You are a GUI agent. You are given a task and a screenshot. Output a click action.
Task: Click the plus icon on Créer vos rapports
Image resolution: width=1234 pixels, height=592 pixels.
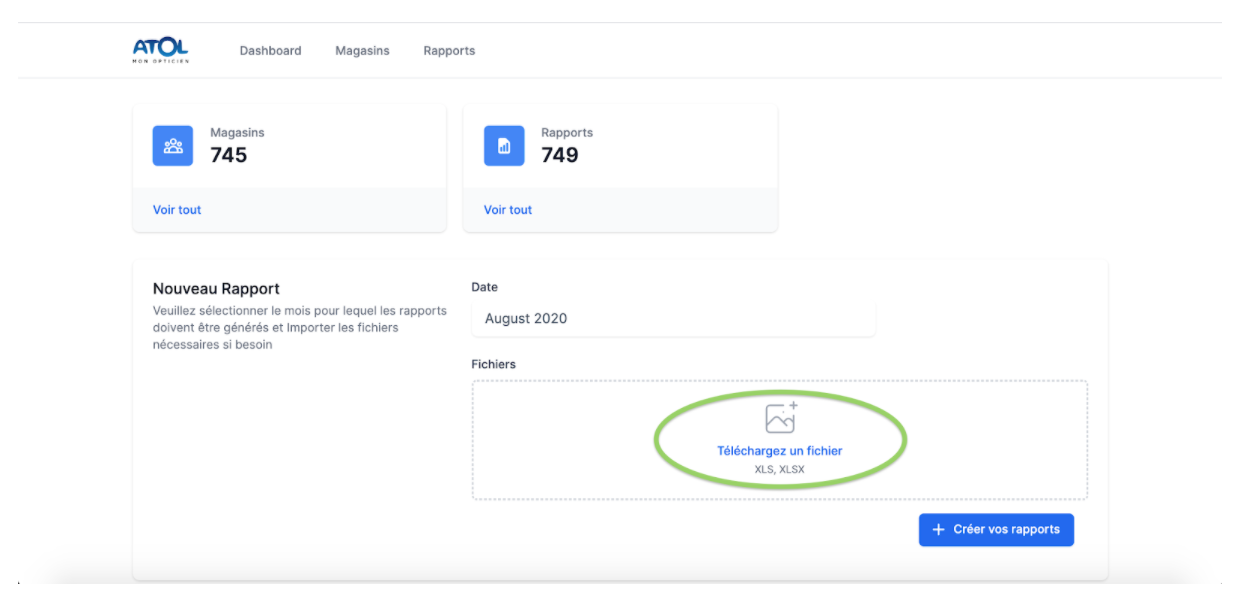(938, 530)
